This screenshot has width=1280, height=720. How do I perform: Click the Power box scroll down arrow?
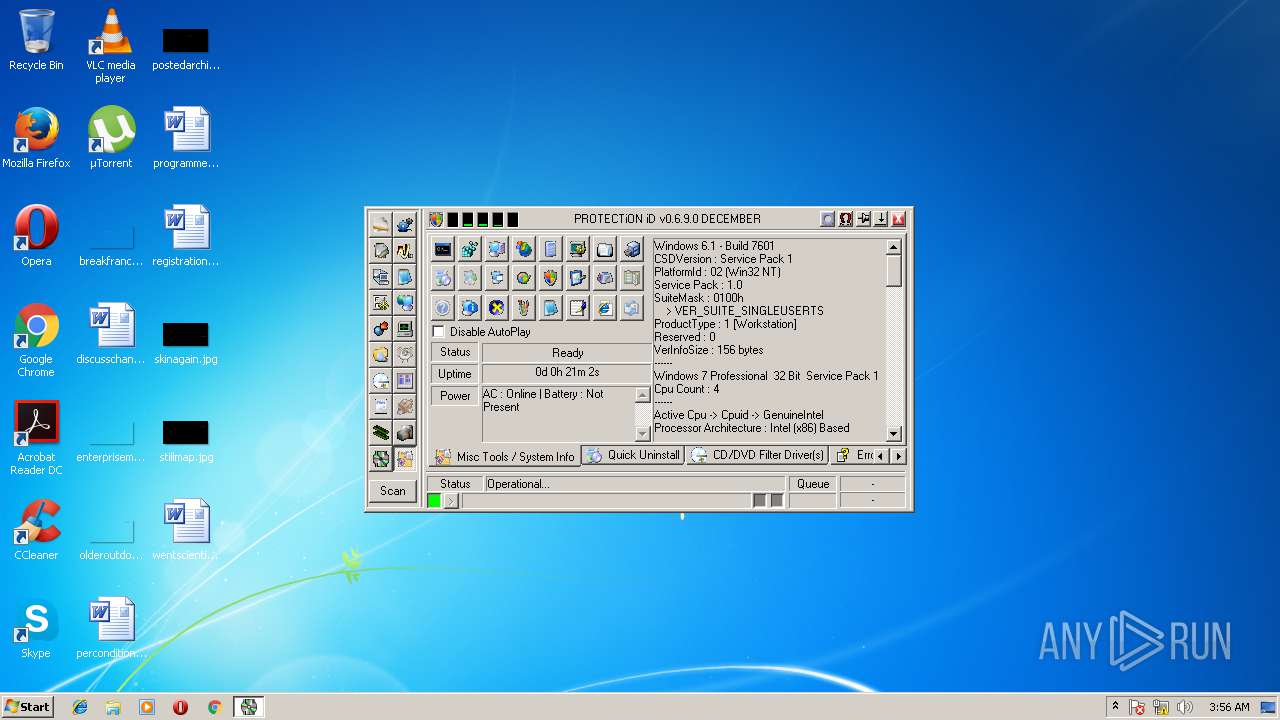[x=643, y=434]
